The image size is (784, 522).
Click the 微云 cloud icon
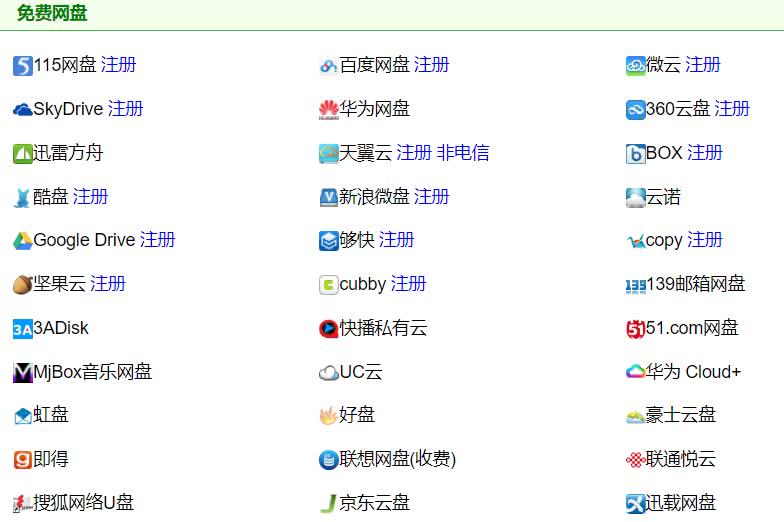(636, 66)
